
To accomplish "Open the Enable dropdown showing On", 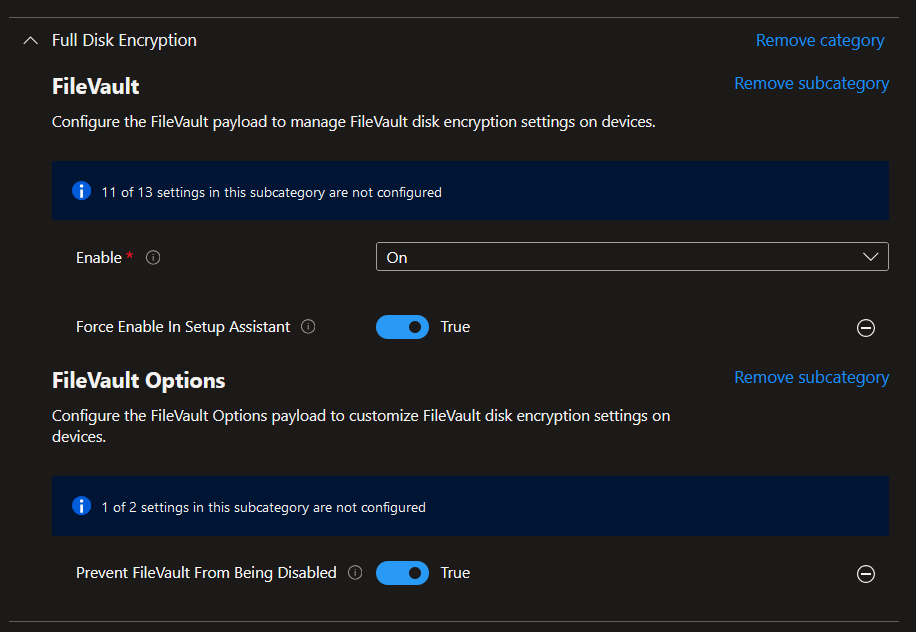I will (620, 257).
